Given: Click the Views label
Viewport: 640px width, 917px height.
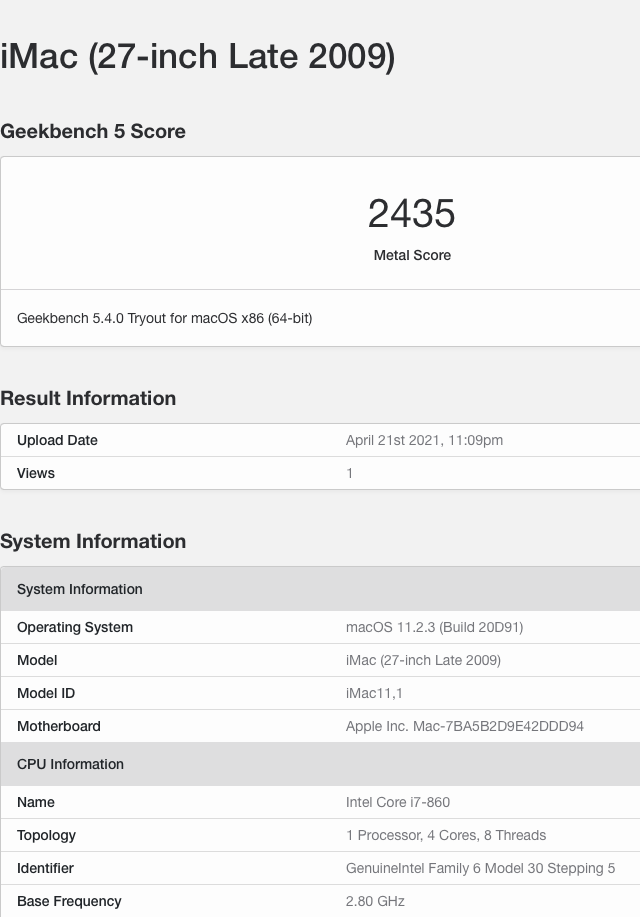Looking at the screenshot, I should pyautogui.click(x=36, y=473).
